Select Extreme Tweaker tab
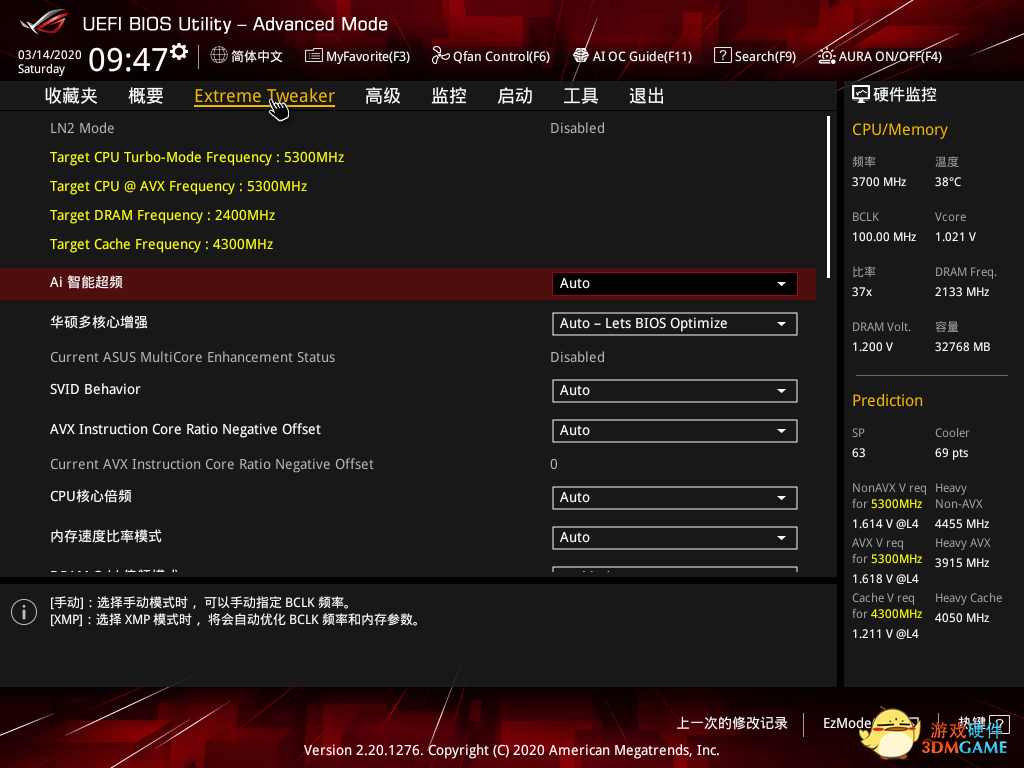Image resolution: width=1024 pixels, height=768 pixels. (x=264, y=96)
